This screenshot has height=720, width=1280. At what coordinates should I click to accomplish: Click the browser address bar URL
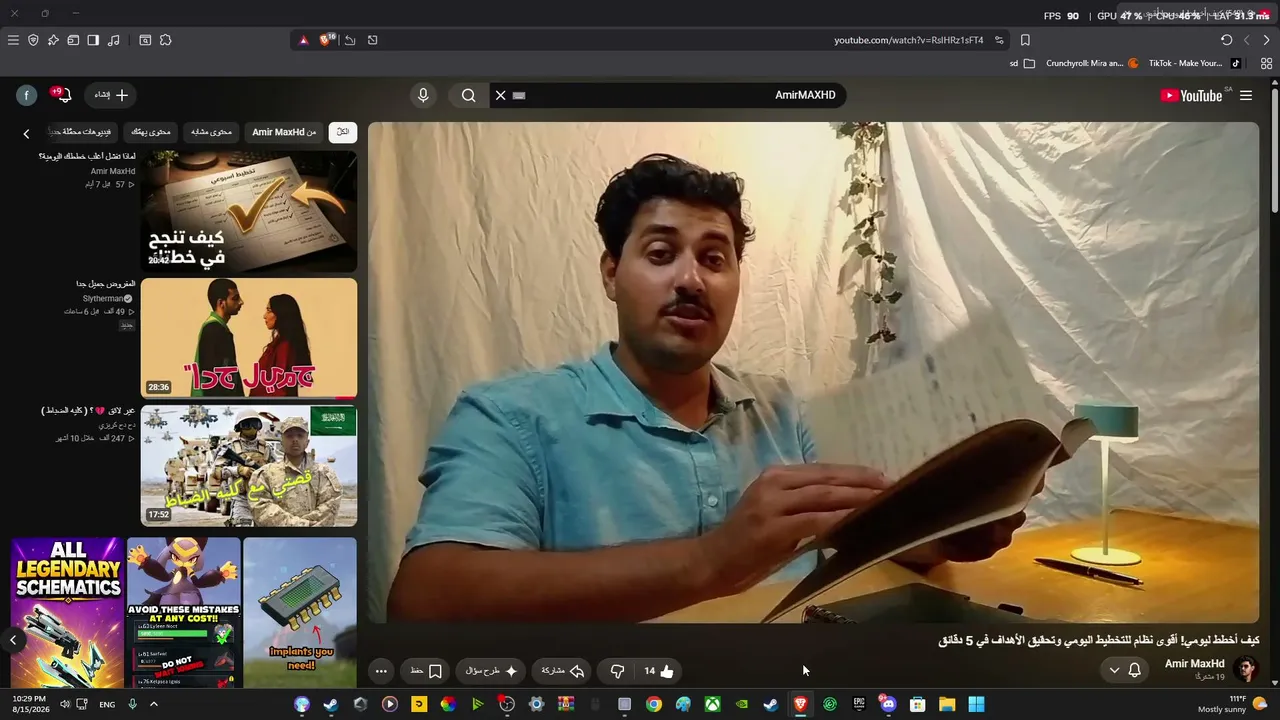tap(909, 40)
